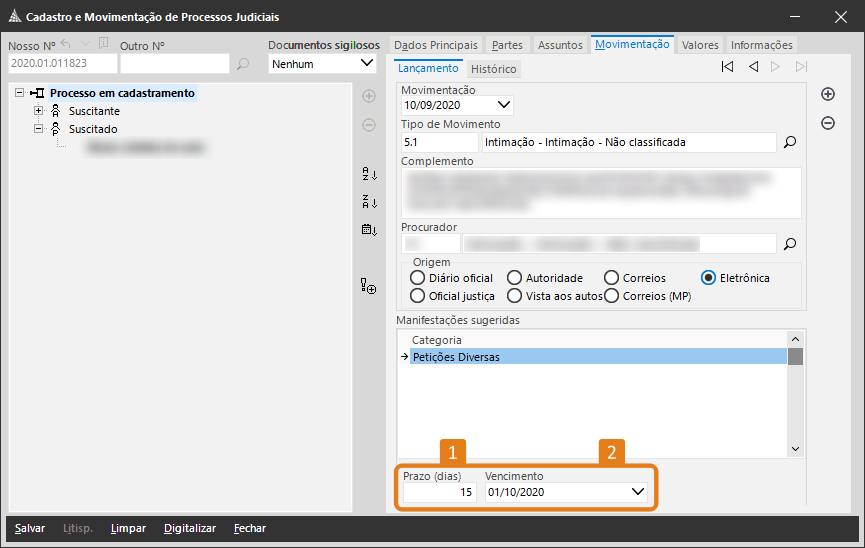Click Salvar to save the process

click(29, 528)
